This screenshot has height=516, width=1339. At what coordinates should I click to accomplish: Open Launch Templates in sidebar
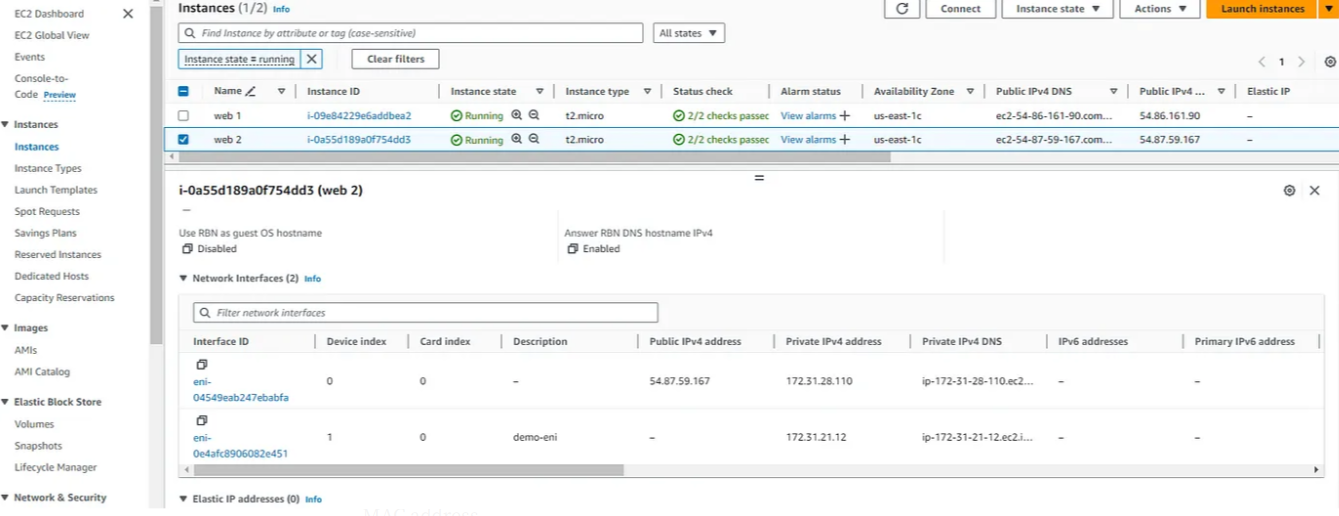(56, 190)
